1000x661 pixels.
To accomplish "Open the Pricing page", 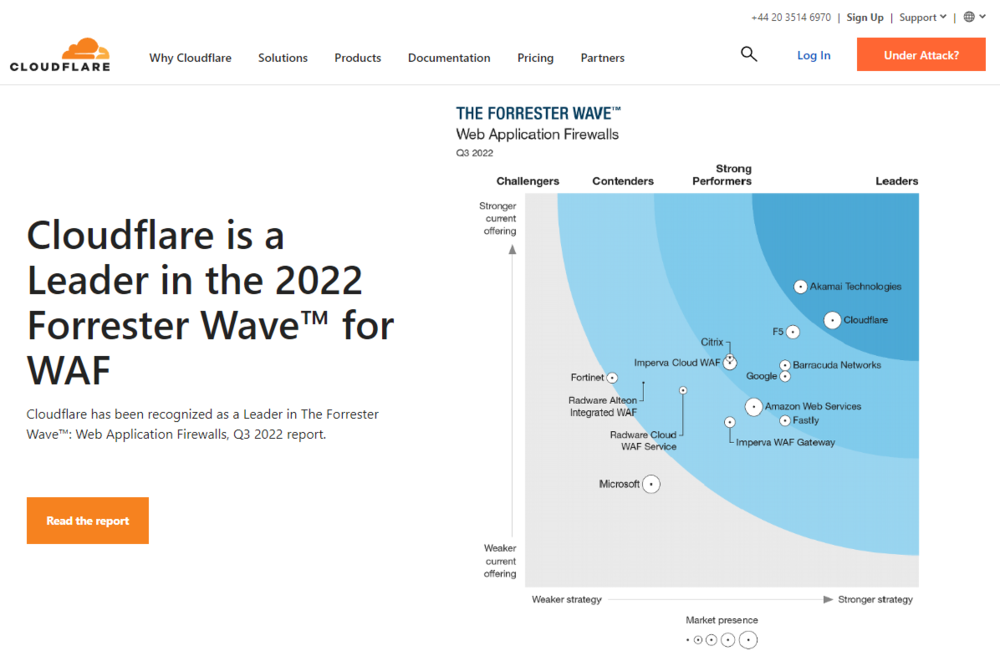I will [535, 57].
